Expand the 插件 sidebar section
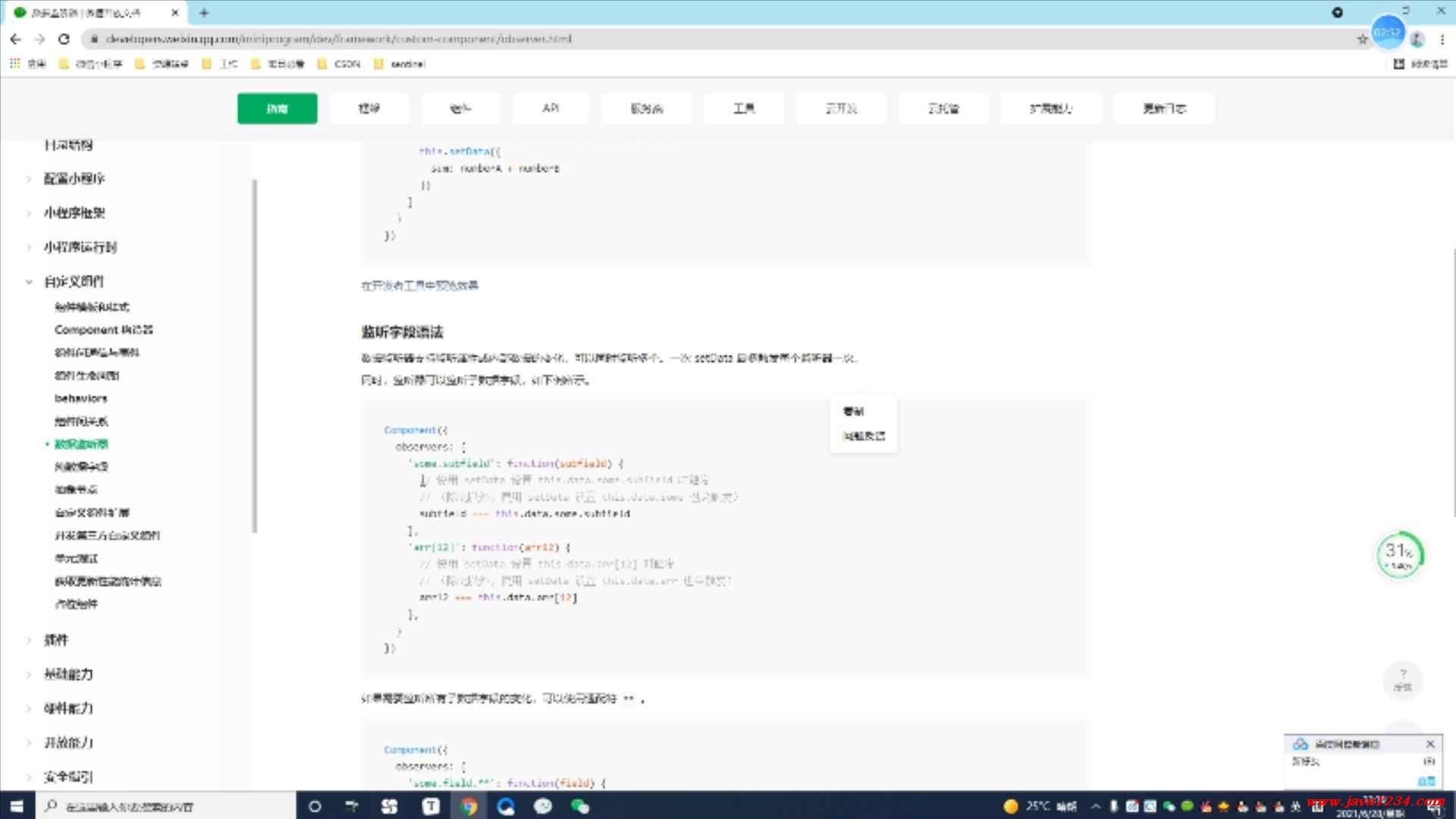Viewport: 1456px width, 819px height. tap(55, 640)
